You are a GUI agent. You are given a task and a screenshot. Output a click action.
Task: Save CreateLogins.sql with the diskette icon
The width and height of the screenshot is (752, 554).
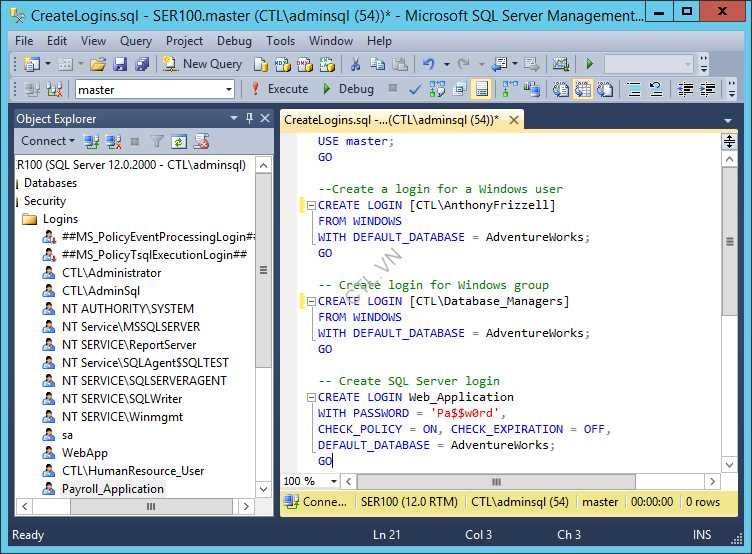click(119, 64)
